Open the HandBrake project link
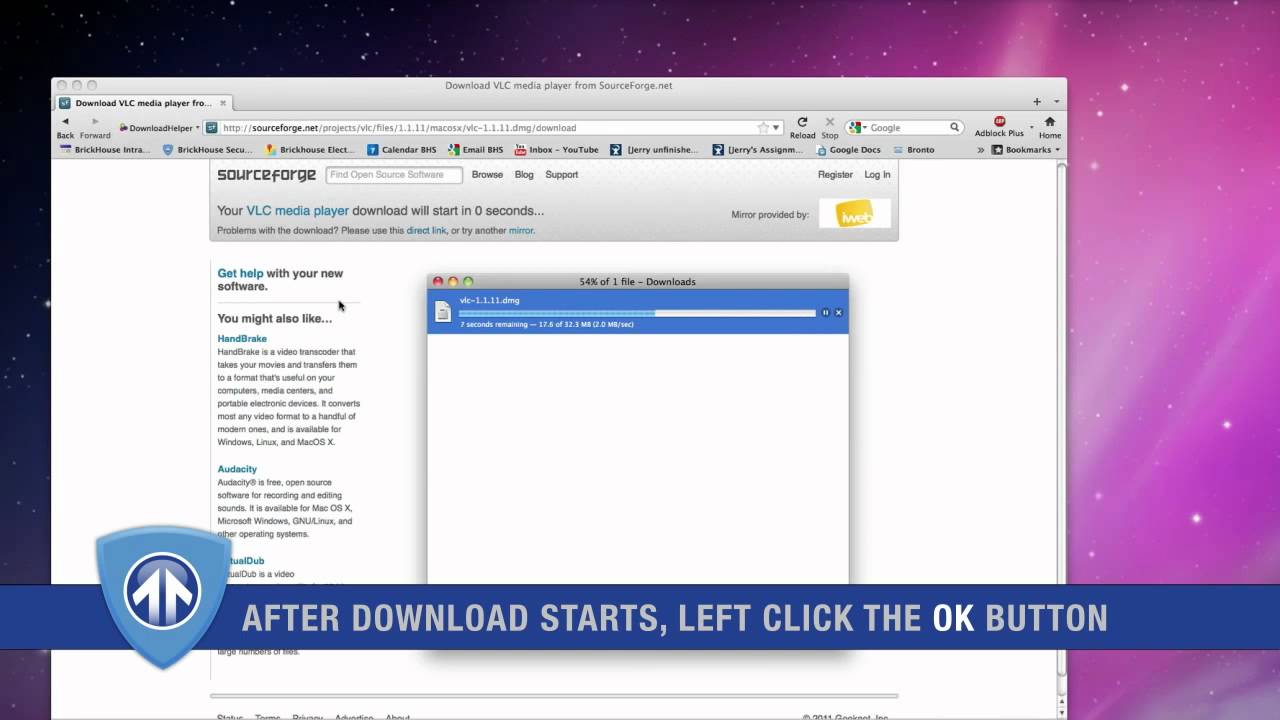The height and width of the screenshot is (720, 1280). pyautogui.click(x=242, y=339)
